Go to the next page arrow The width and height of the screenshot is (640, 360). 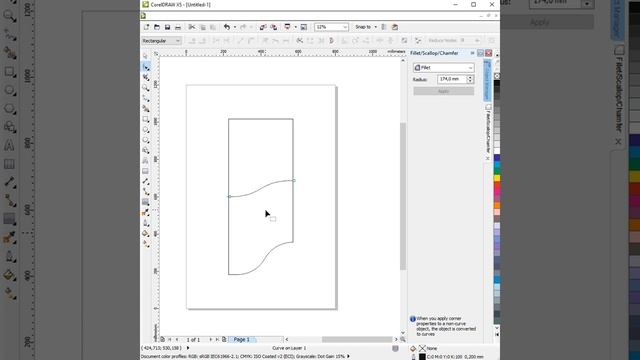coord(211,339)
